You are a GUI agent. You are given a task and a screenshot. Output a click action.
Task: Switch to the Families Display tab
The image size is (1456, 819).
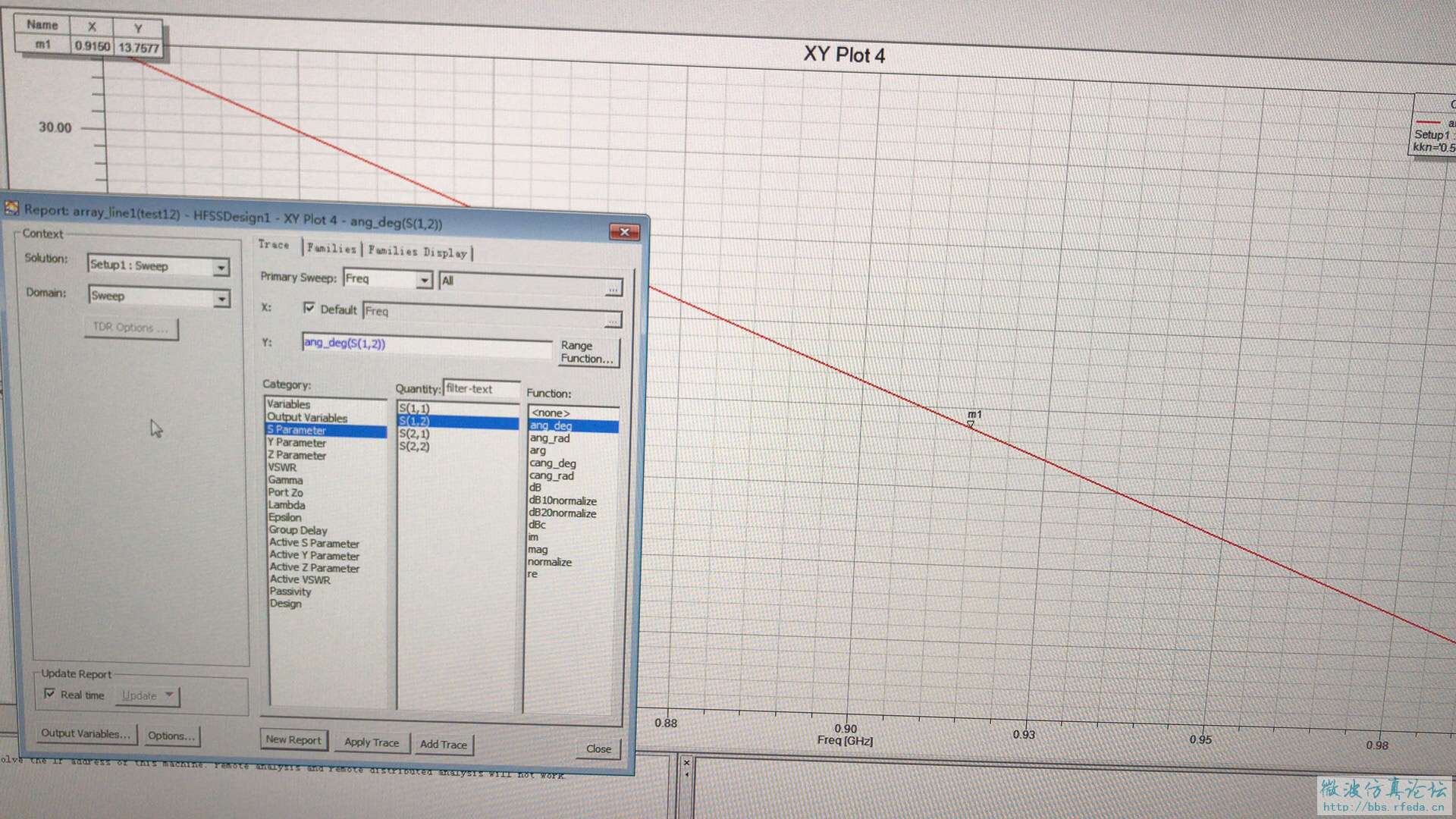(x=417, y=252)
